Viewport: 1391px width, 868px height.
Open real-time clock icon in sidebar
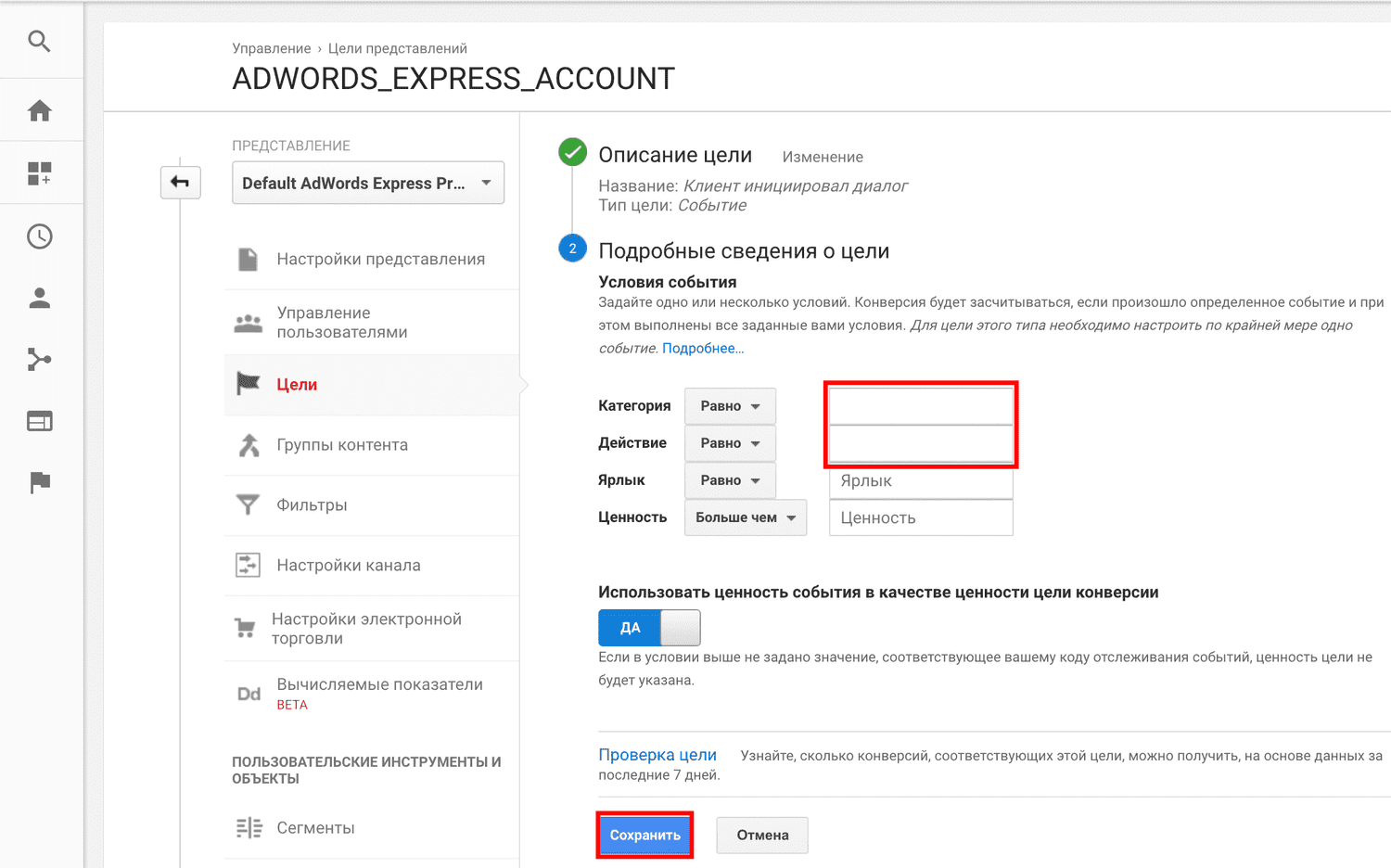(x=39, y=236)
